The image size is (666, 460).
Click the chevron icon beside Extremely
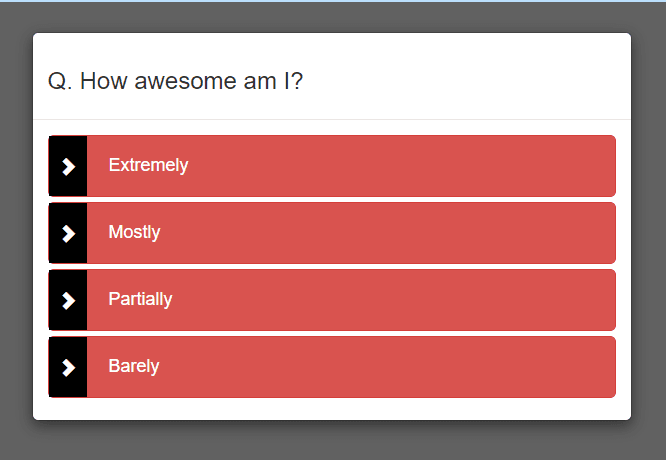tap(68, 166)
